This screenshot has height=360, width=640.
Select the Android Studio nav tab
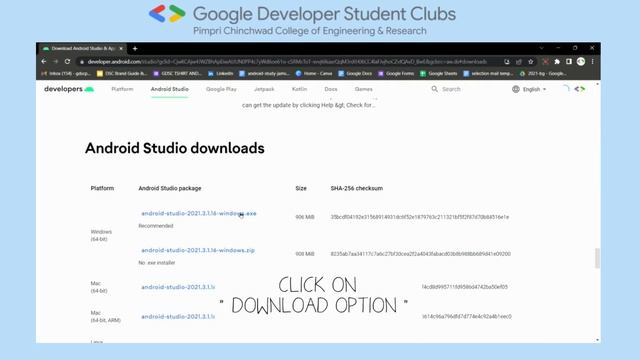tap(169, 89)
